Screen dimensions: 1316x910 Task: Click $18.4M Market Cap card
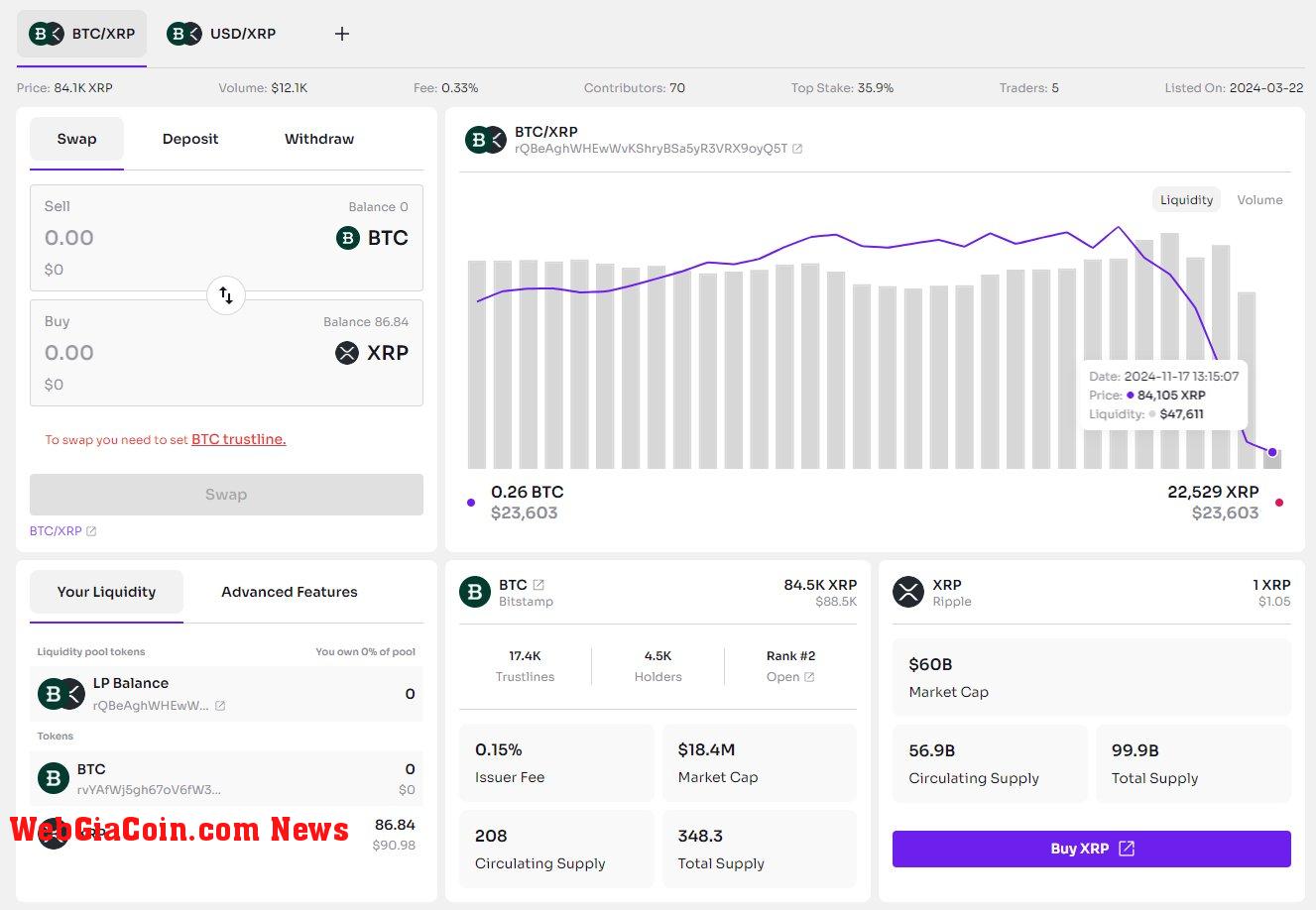point(759,762)
